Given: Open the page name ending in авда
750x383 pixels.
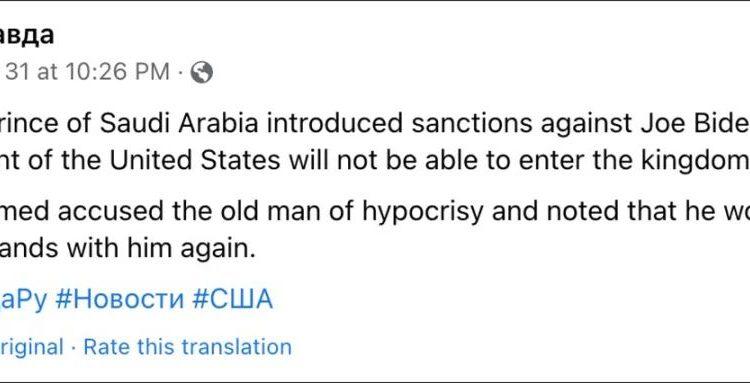Looking at the screenshot, I should [x=27, y=35].
